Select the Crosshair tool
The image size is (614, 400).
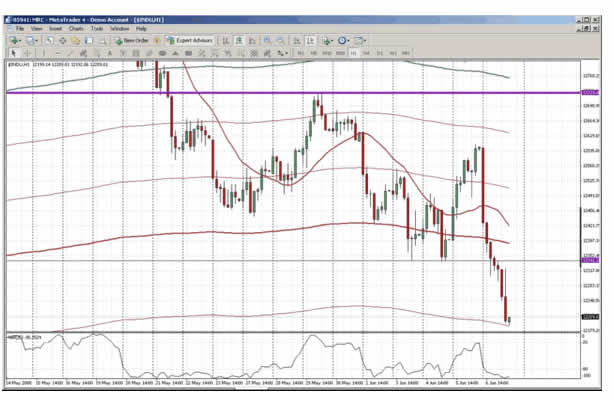(x=27, y=53)
